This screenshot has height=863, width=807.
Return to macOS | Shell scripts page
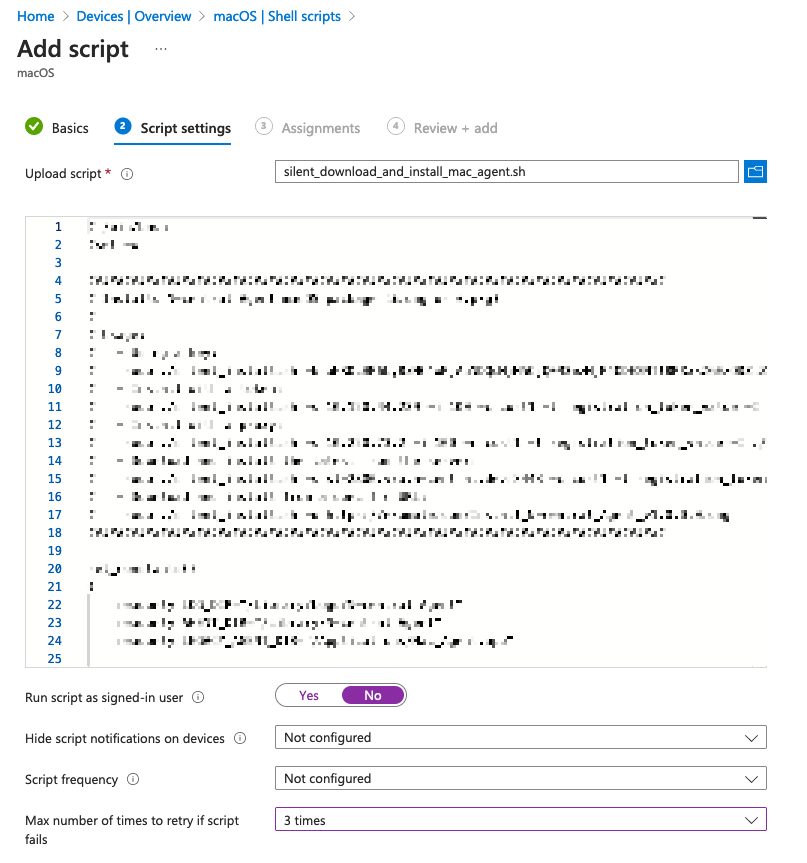coord(277,16)
